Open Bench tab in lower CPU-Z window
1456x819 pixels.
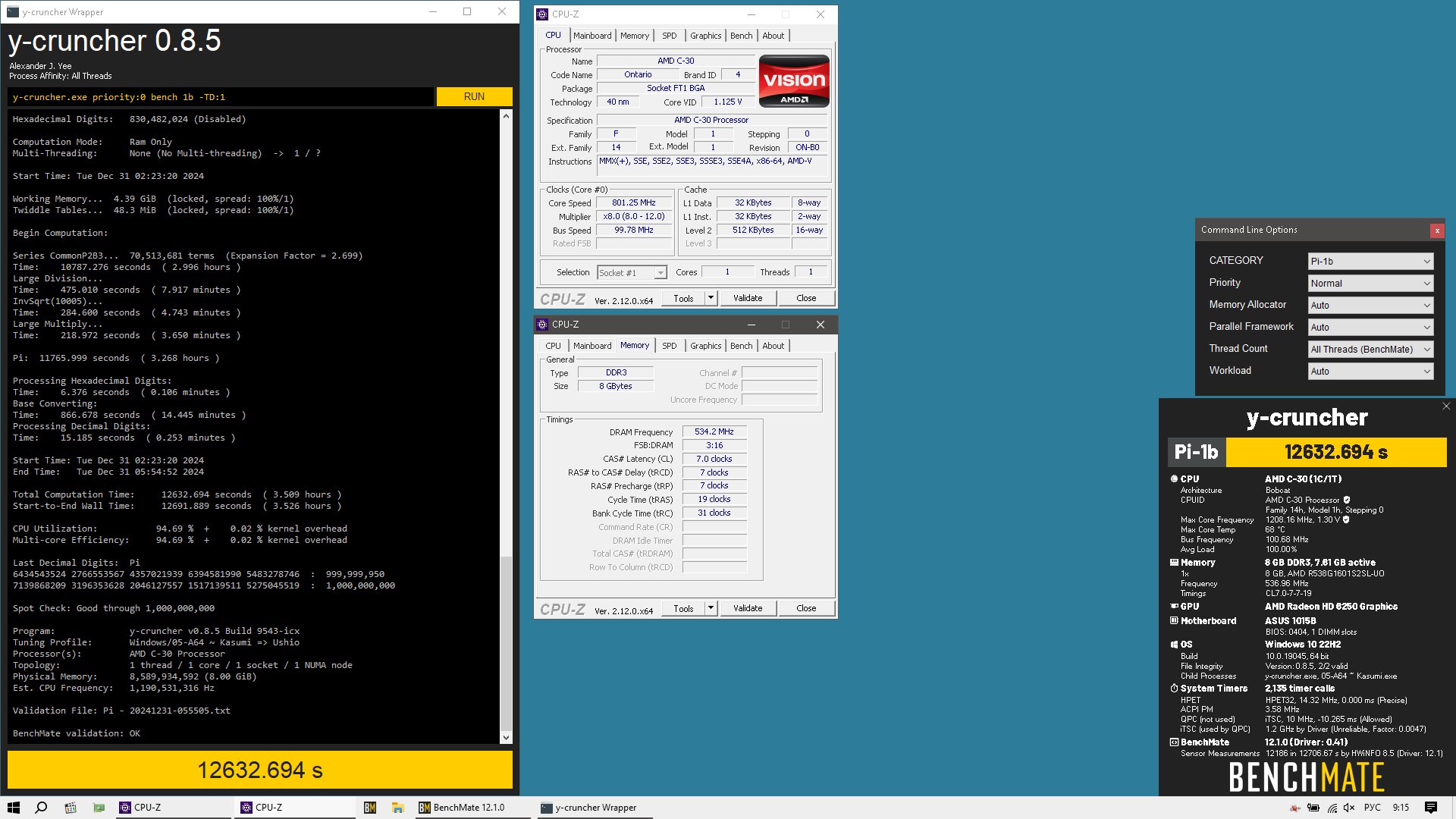point(741,346)
